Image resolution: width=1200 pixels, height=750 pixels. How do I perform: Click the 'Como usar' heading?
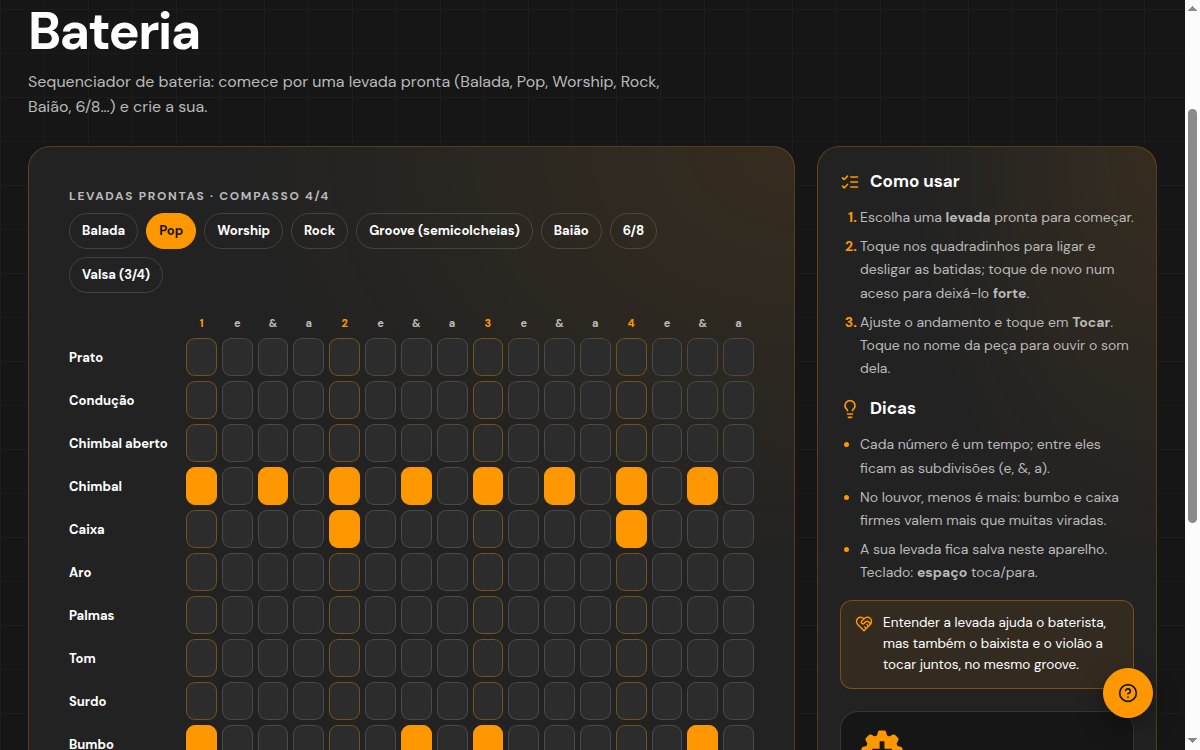pos(915,182)
